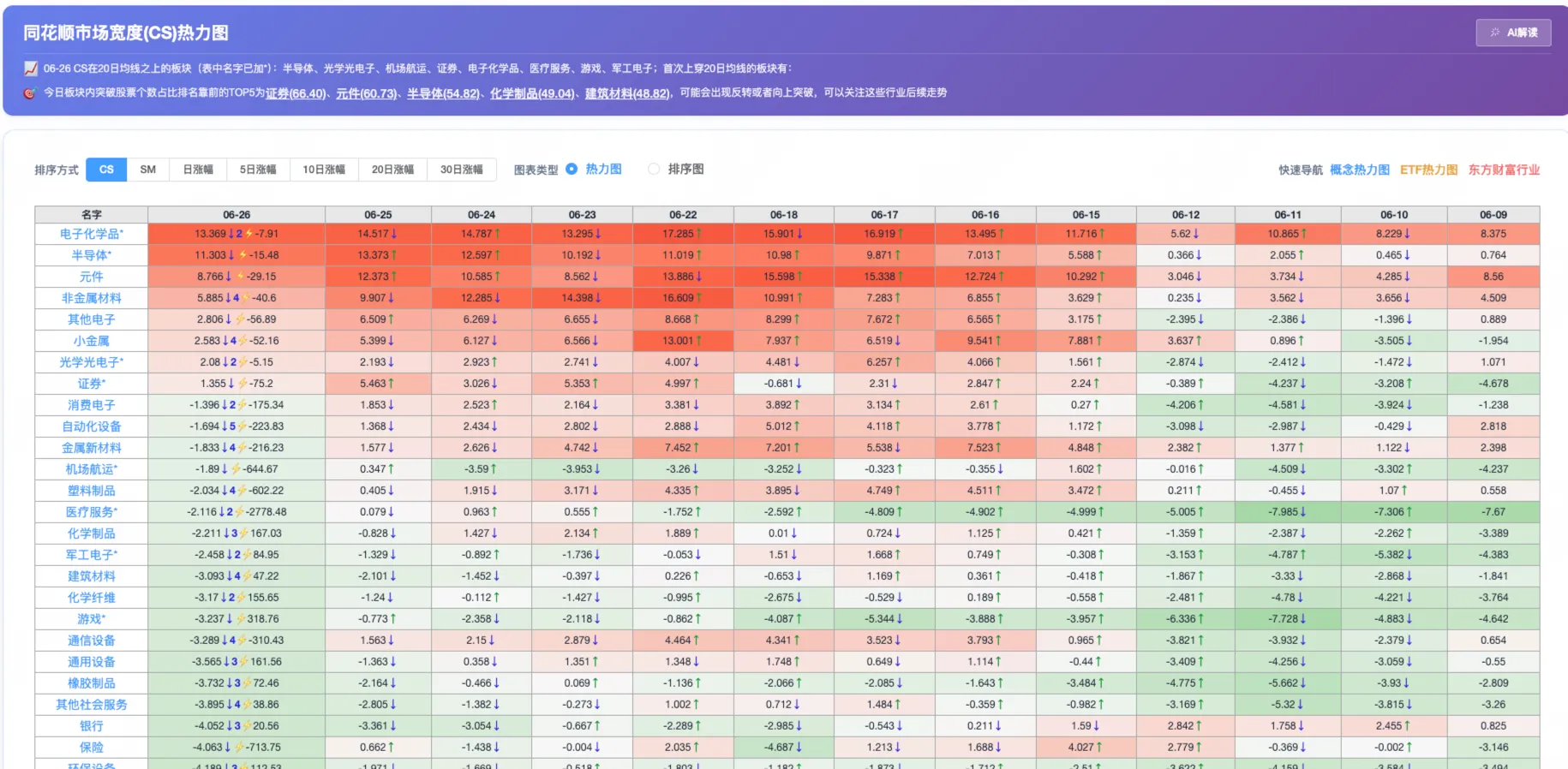Open the 金属新材料 row name
The width and height of the screenshot is (1568, 769).
[x=92, y=448]
